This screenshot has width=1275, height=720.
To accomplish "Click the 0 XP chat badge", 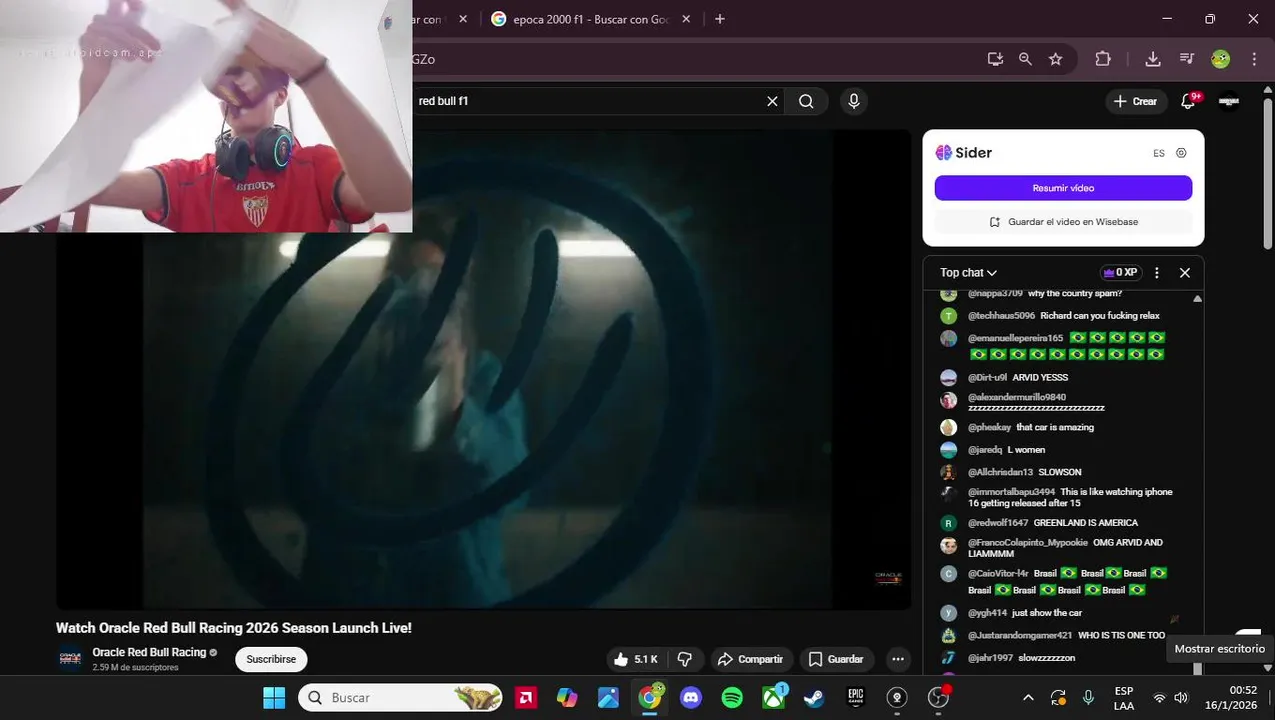I will (x=1121, y=273).
